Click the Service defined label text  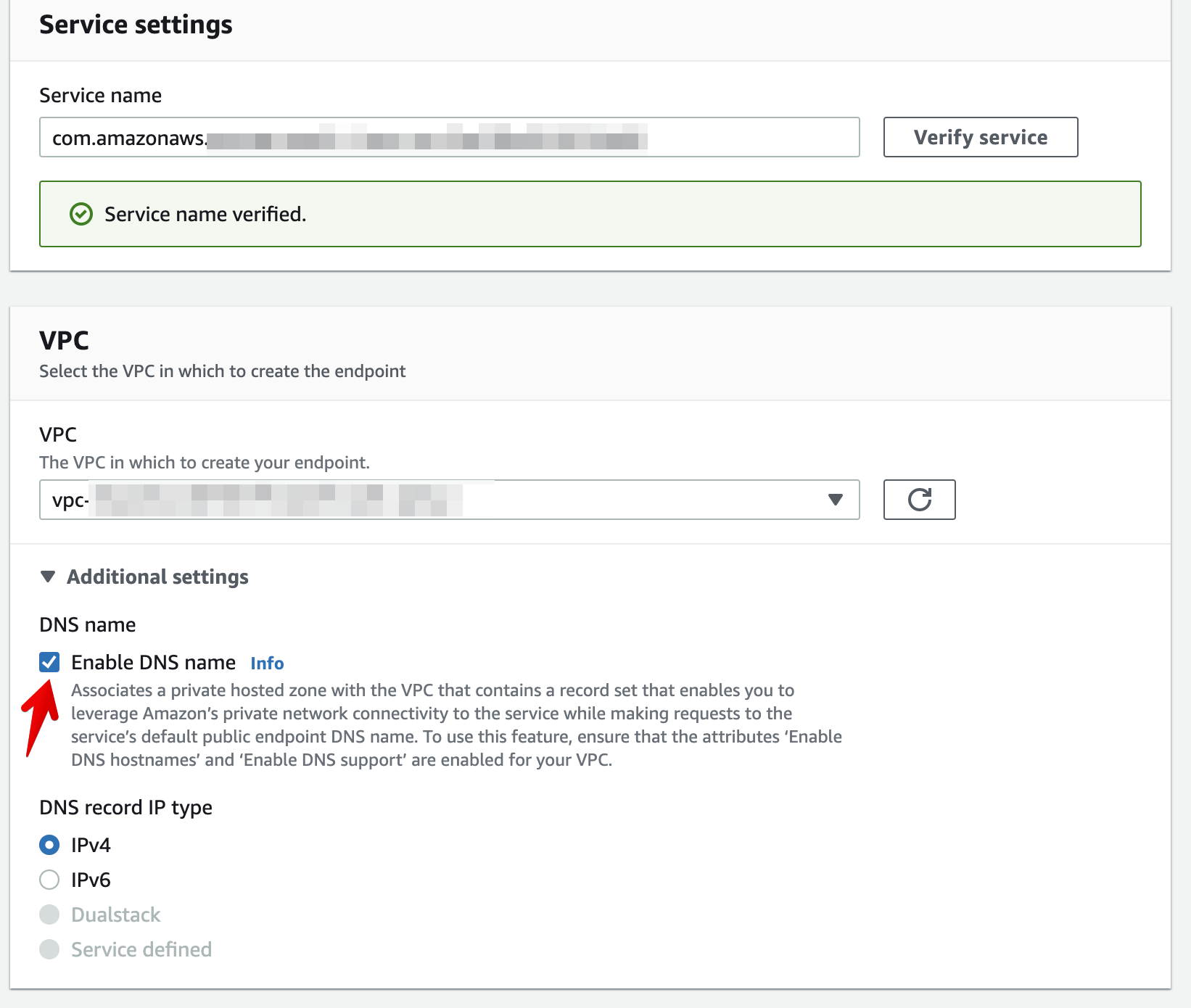(x=141, y=949)
